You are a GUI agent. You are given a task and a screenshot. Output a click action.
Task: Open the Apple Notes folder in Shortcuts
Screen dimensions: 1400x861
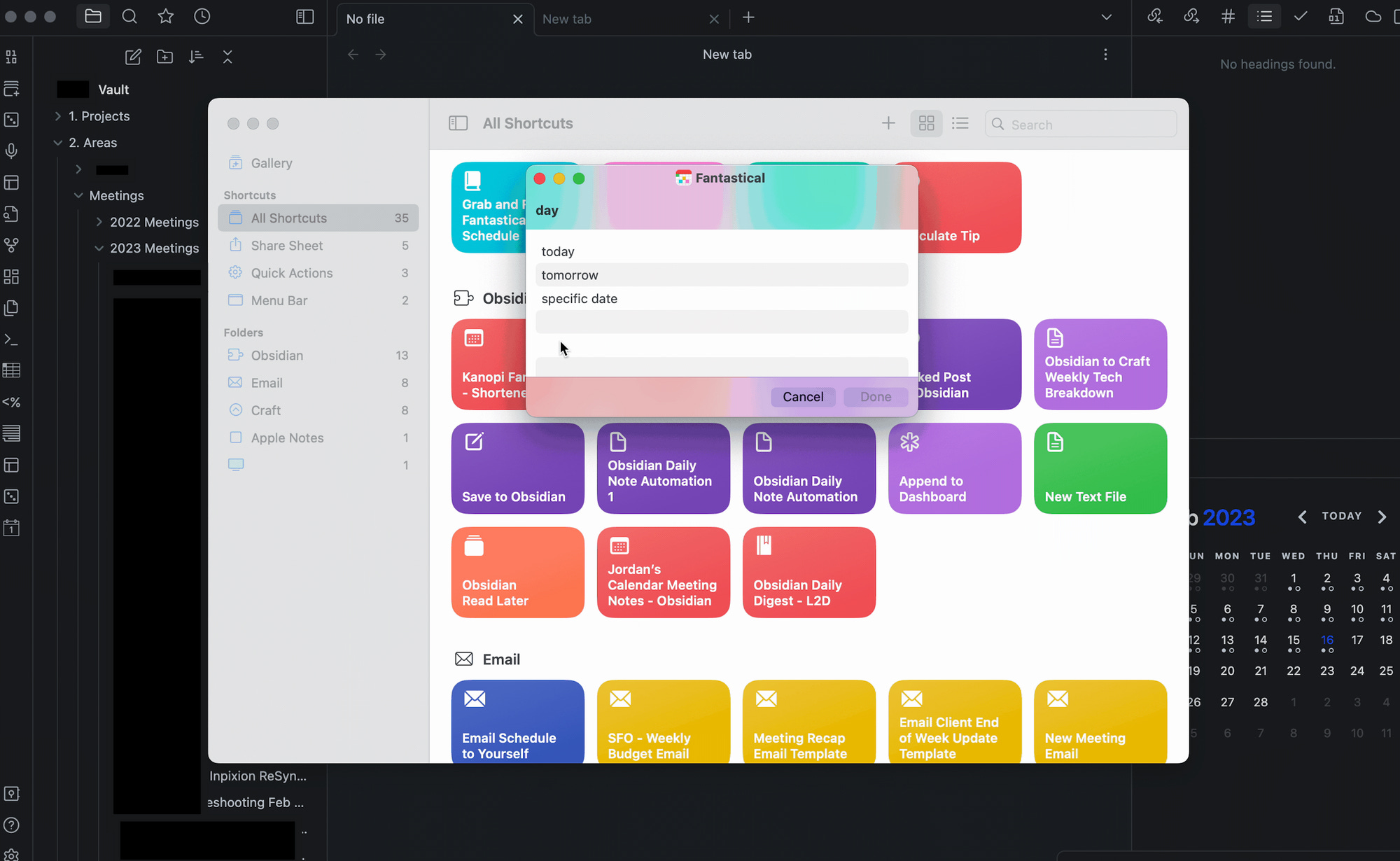pos(318,437)
